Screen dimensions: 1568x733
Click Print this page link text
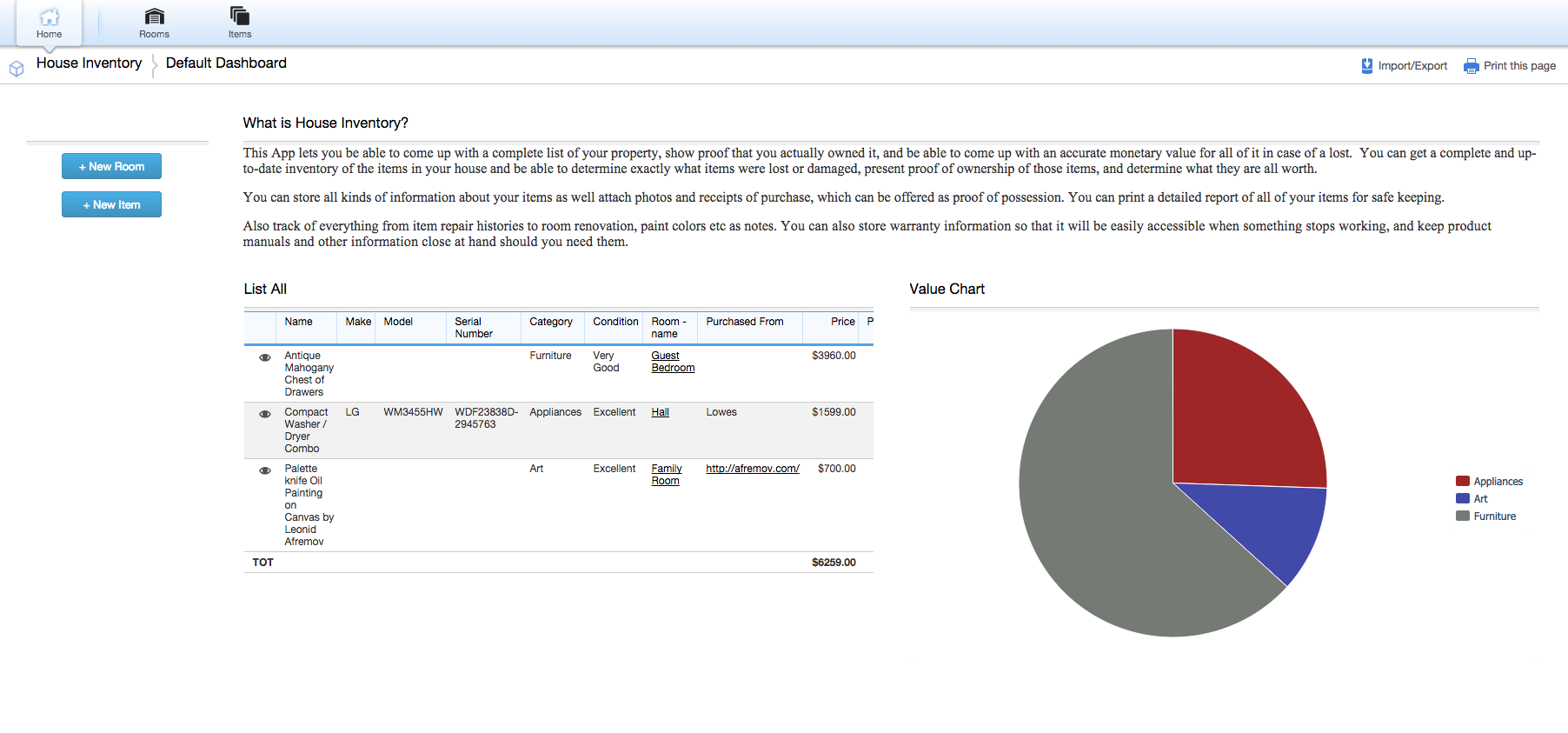click(x=1519, y=66)
